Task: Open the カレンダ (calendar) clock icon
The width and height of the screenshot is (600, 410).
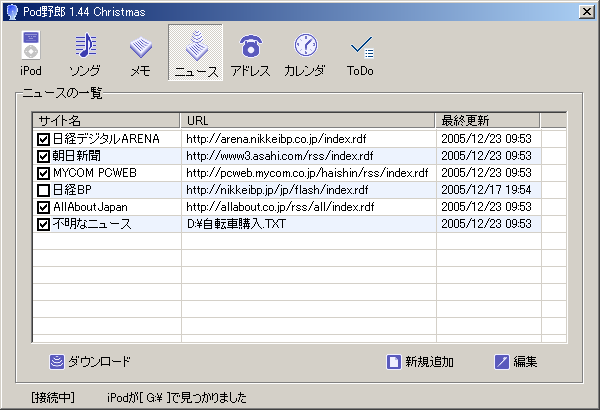Action: point(305,53)
